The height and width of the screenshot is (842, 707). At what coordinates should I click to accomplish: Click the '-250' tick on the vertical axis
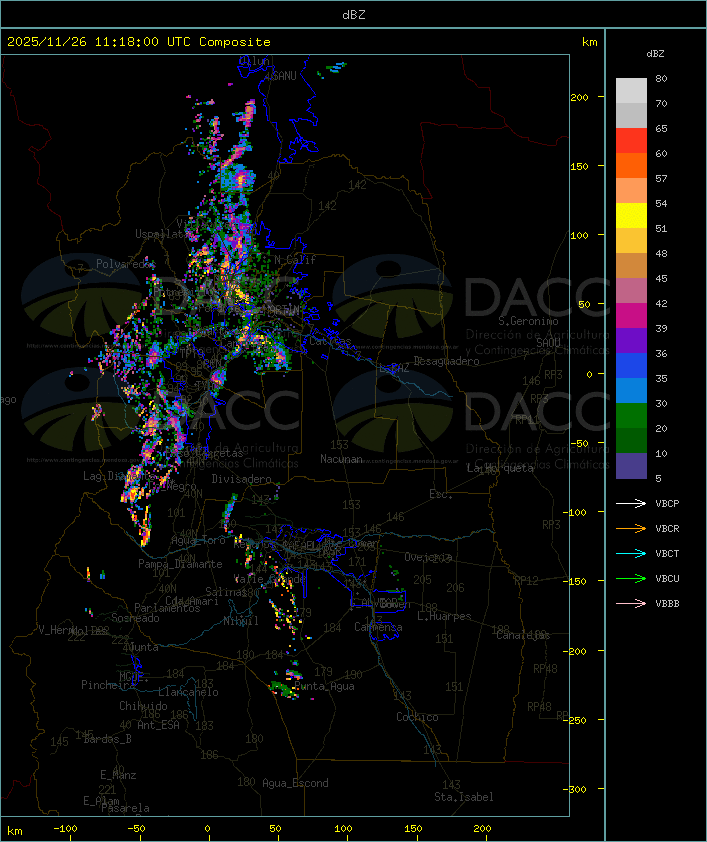(x=577, y=720)
